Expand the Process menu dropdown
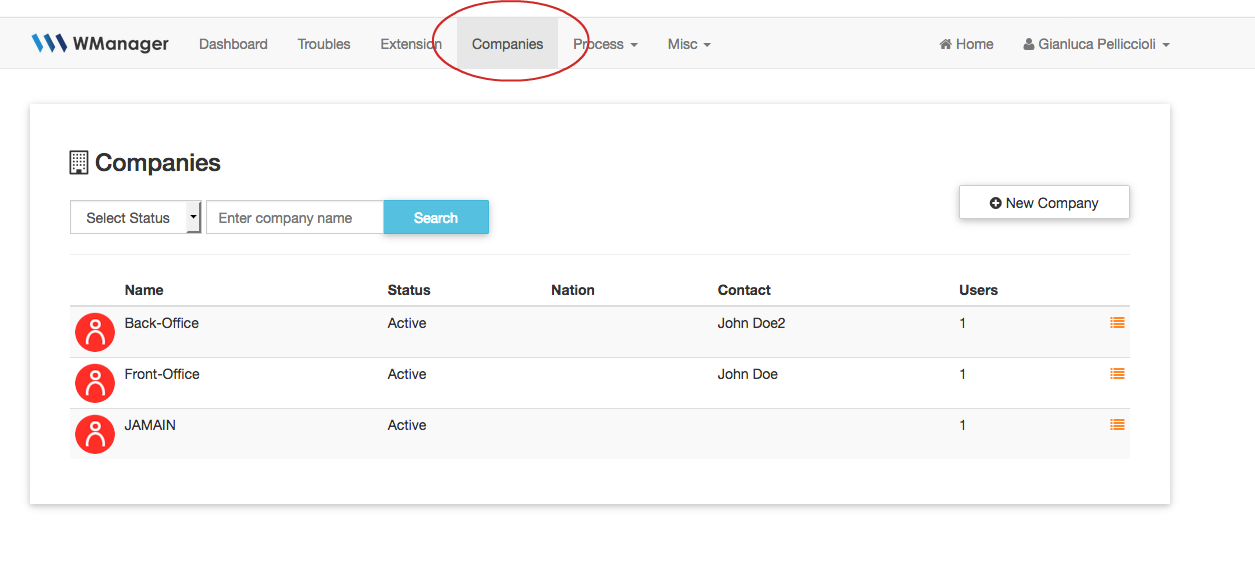Image resolution: width=1255 pixels, height=581 pixels. tap(604, 44)
